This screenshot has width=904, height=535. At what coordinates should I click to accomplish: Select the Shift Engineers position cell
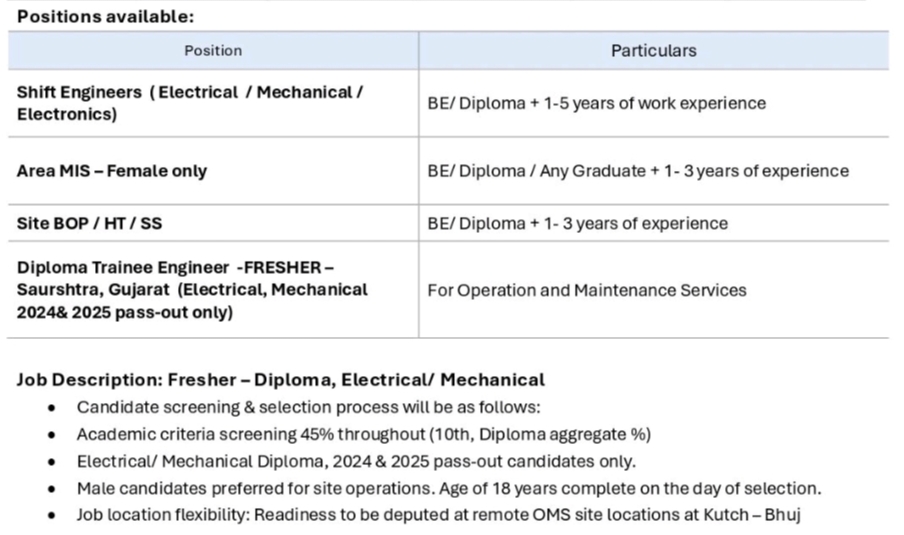[213, 103]
